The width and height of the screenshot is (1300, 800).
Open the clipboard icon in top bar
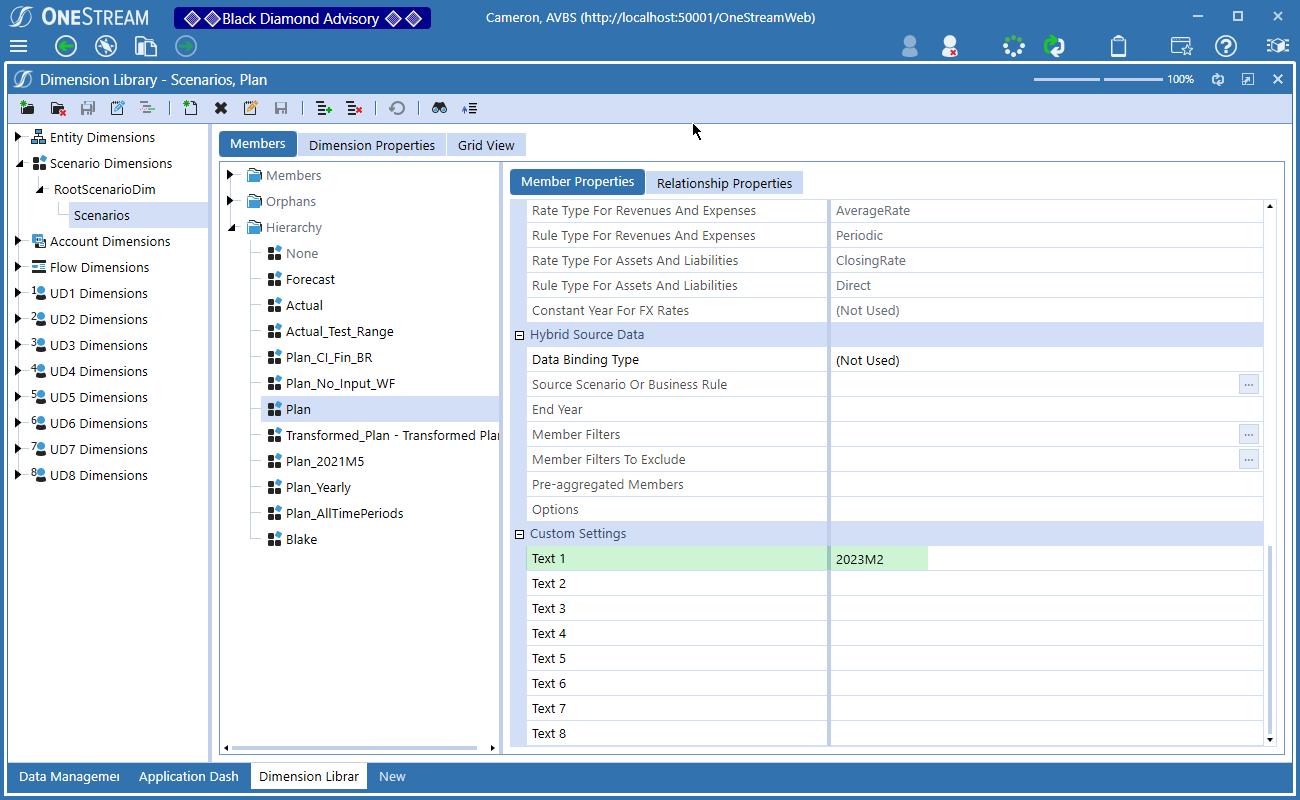click(x=1119, y=46)
